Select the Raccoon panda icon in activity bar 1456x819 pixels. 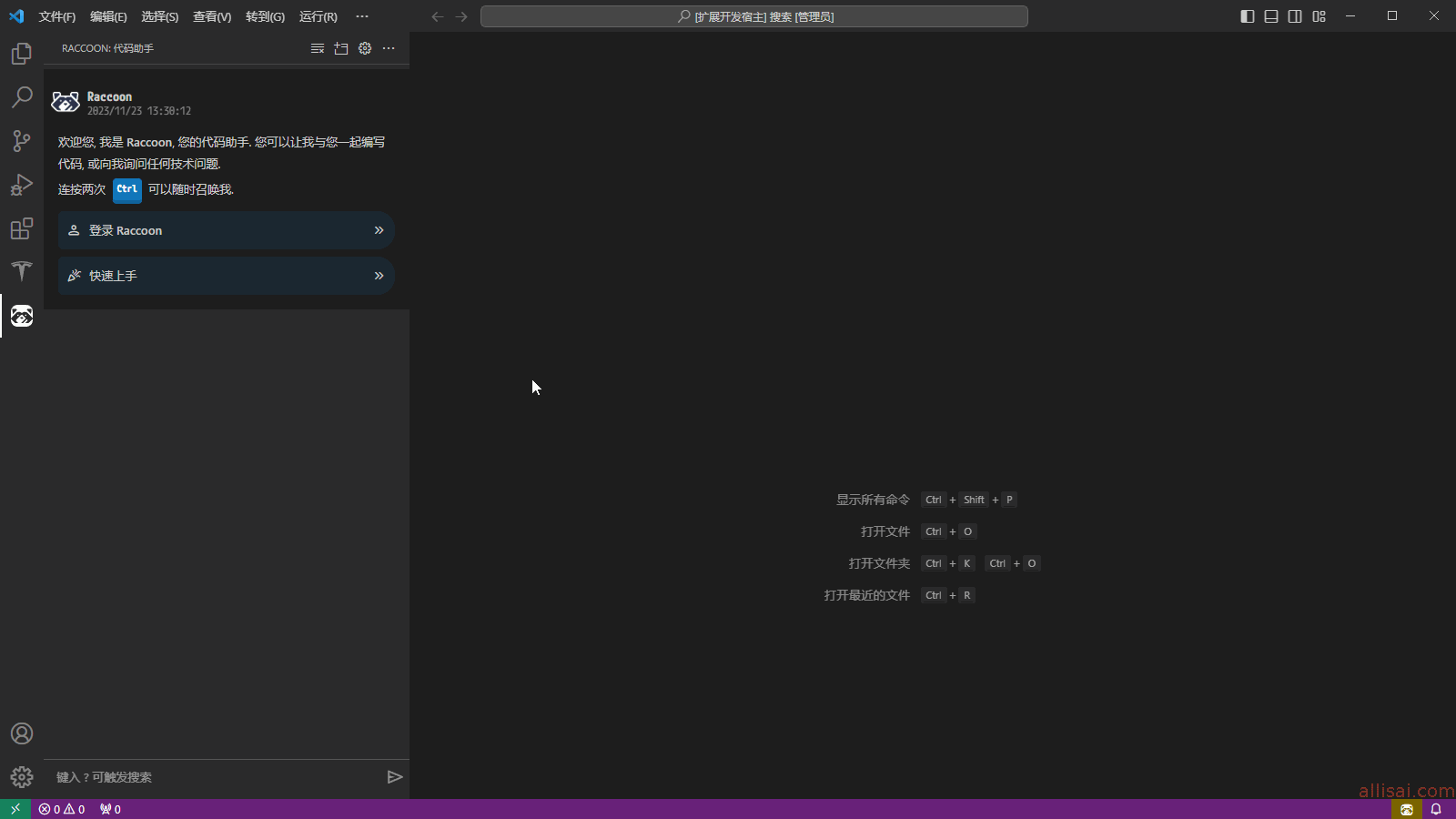click(22, 316)
